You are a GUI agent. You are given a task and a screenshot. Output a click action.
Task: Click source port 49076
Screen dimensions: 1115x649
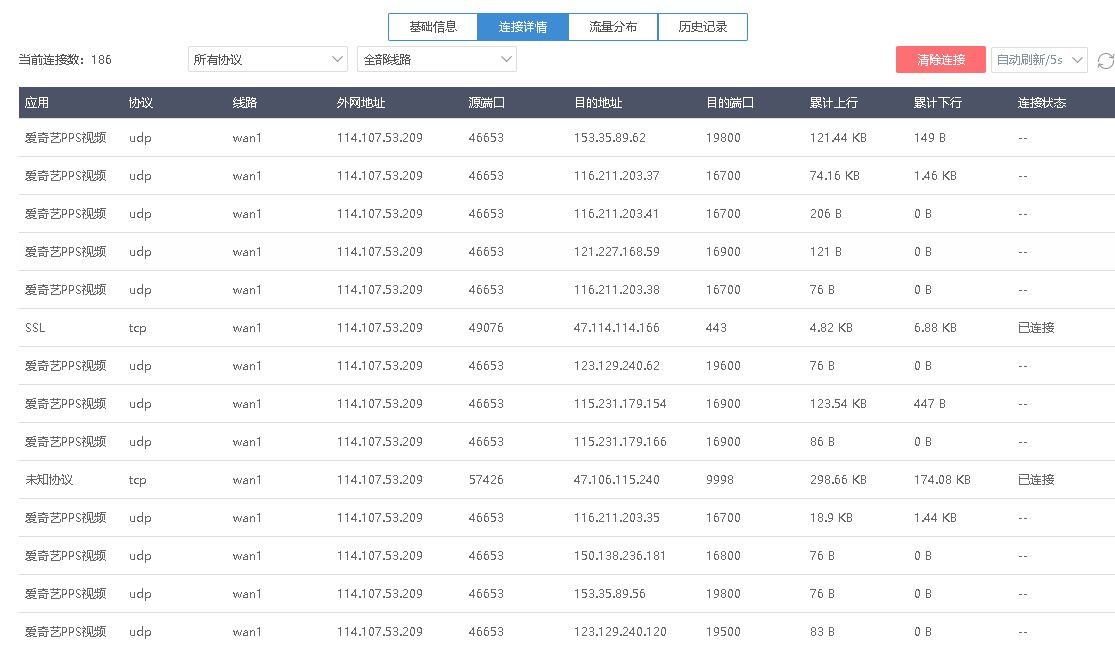click(x=486, y=328)
